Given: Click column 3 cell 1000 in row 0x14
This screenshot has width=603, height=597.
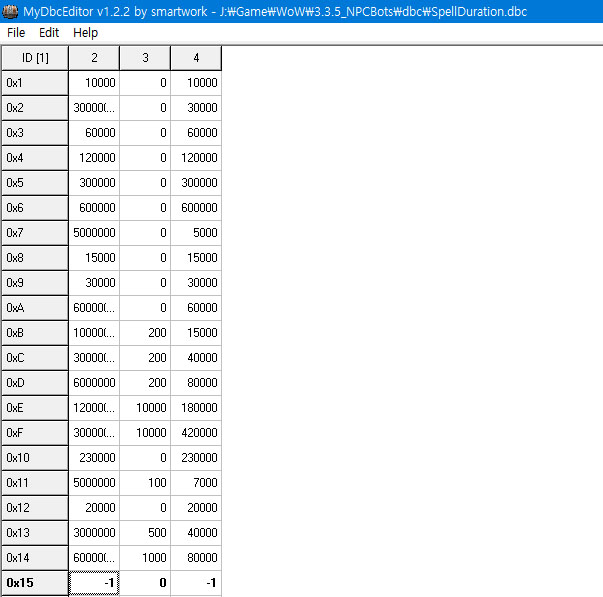Looking at the screenshot, I should 145,558.
